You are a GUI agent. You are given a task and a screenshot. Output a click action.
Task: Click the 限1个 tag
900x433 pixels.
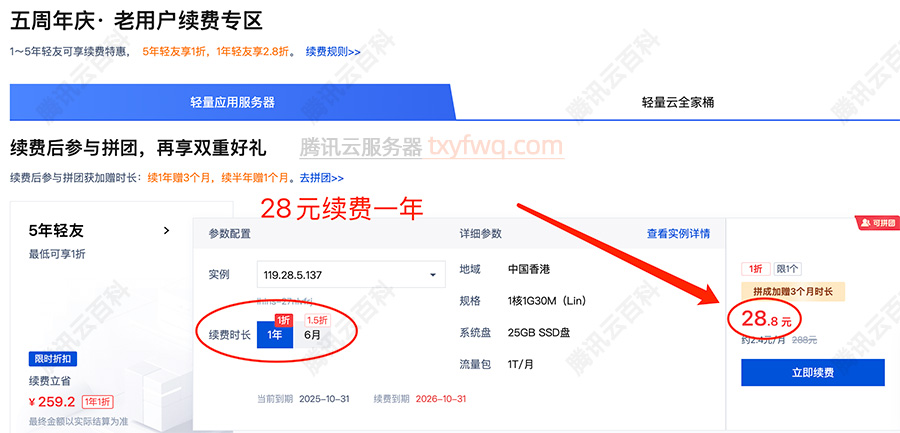(x=788, y=269)
